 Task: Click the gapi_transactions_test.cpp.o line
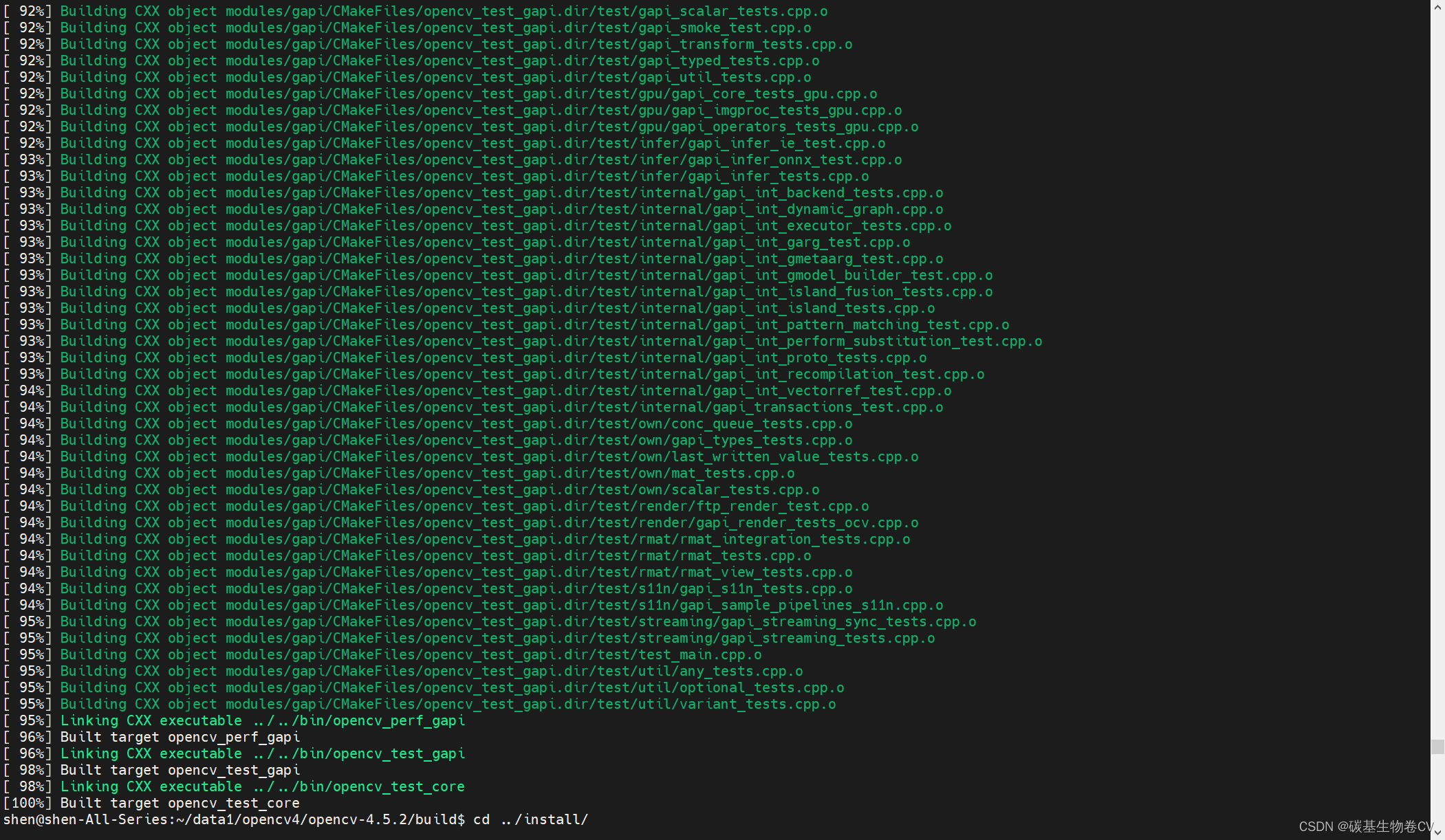click(473, 408)
